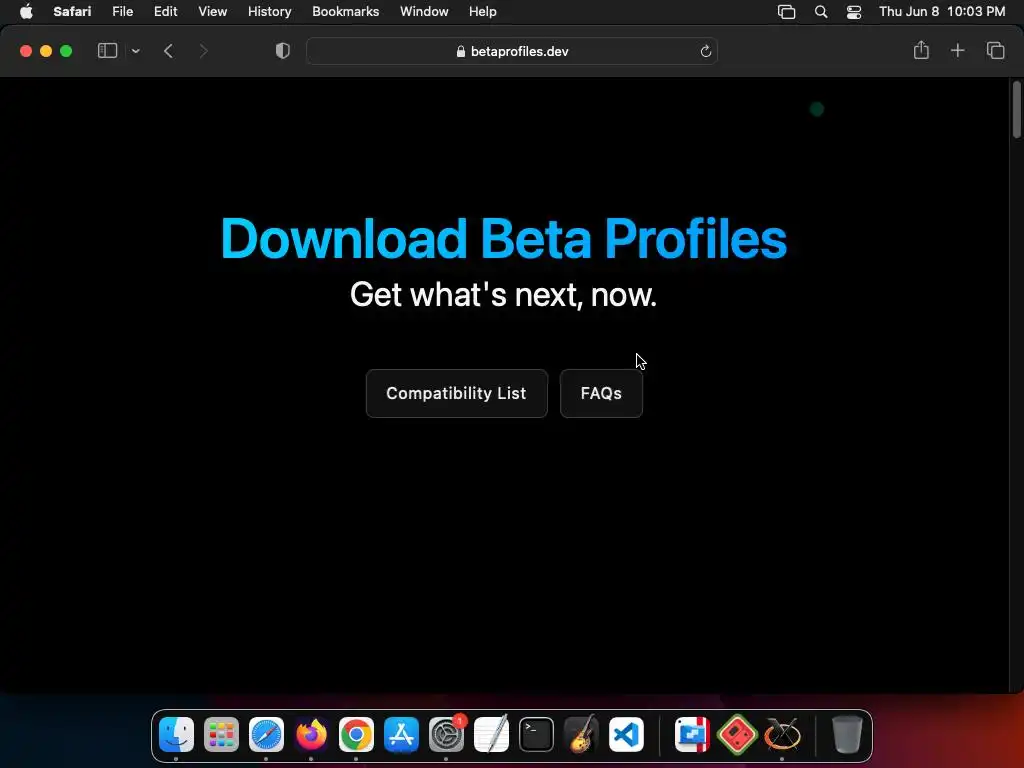
Task: Open the Trash in the Dock
Action: 848,735
